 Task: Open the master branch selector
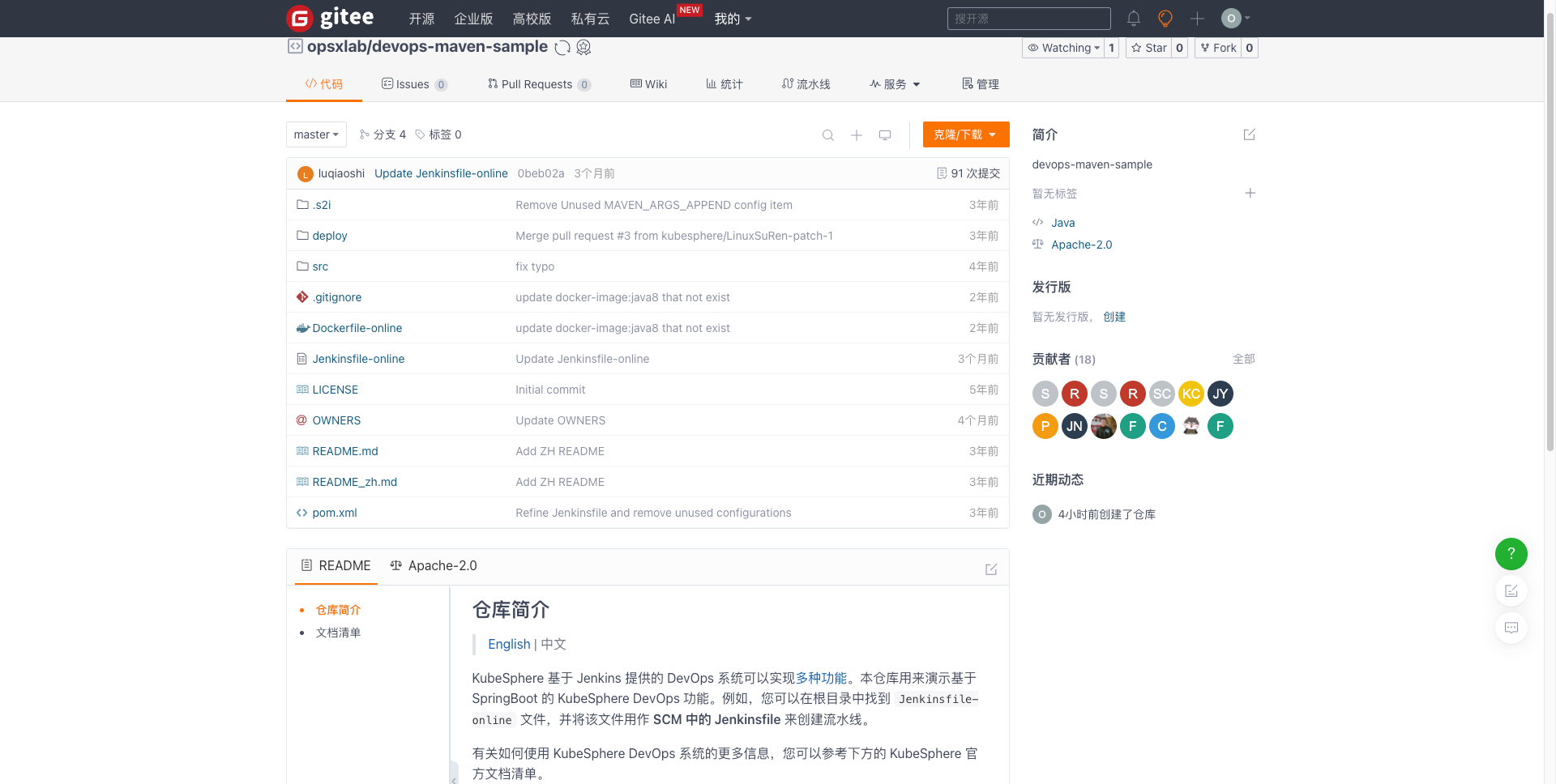[316, 134]
